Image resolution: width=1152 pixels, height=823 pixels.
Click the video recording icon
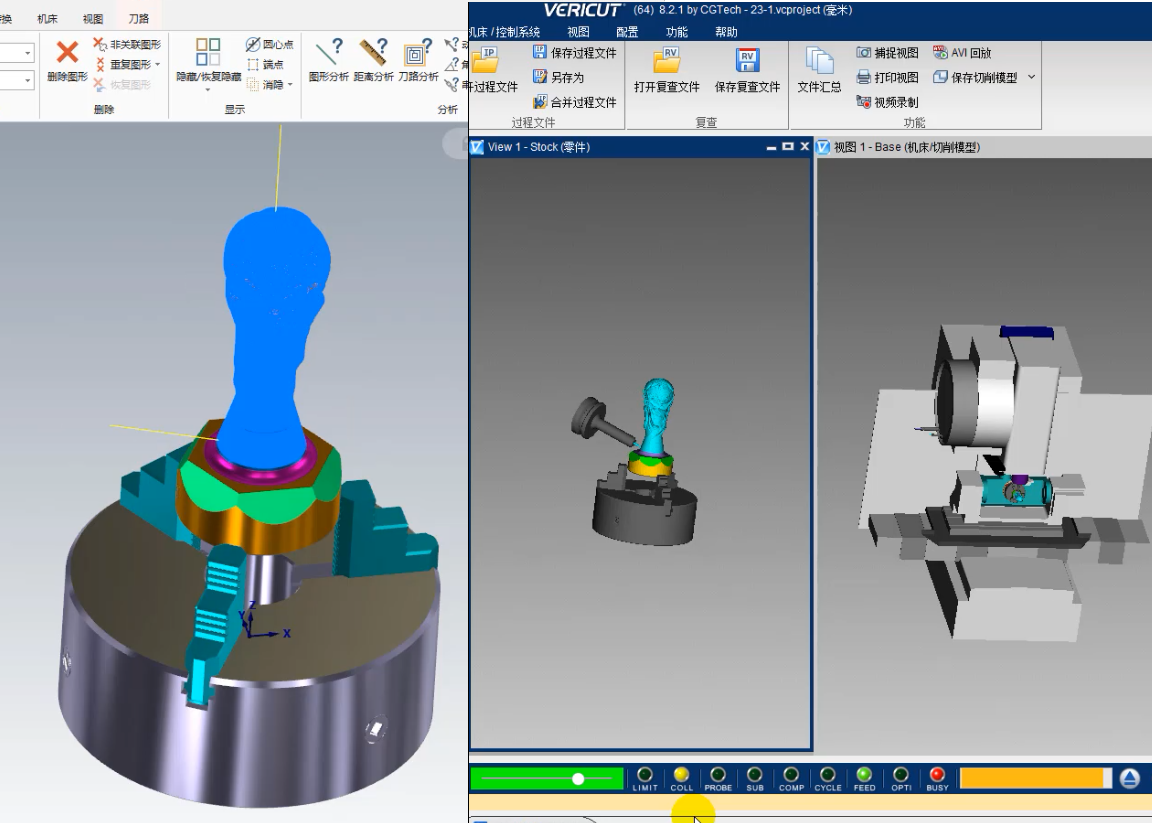point(864,102)
